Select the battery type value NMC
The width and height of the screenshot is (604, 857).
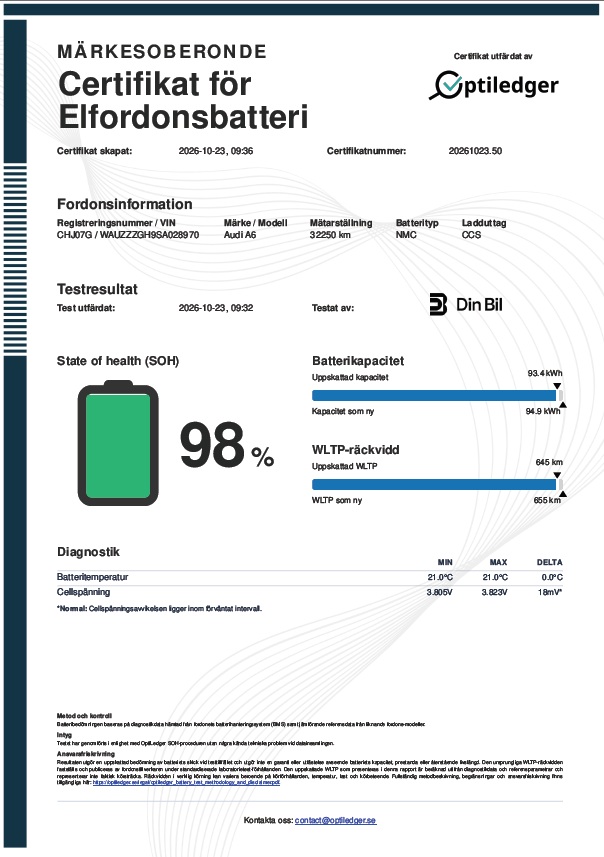pyautogui.click(x=406, y=235)
